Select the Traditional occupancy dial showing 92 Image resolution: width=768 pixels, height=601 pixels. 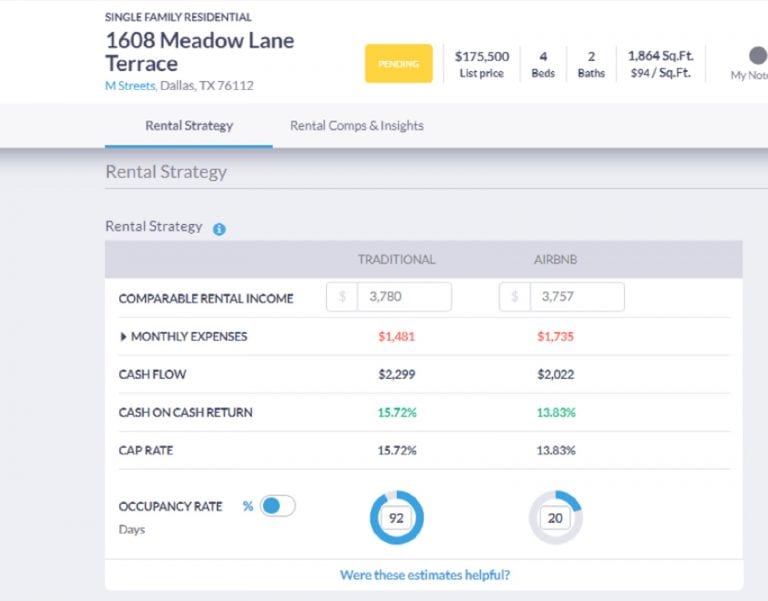coord(396,518)
